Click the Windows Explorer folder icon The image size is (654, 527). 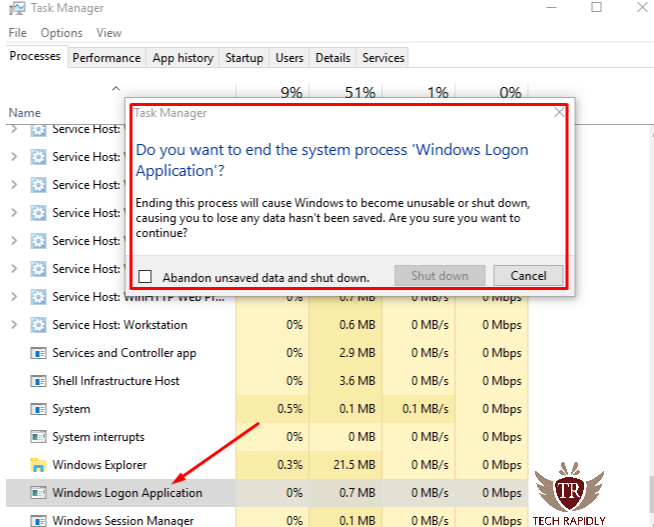click(x=38, y=464)
